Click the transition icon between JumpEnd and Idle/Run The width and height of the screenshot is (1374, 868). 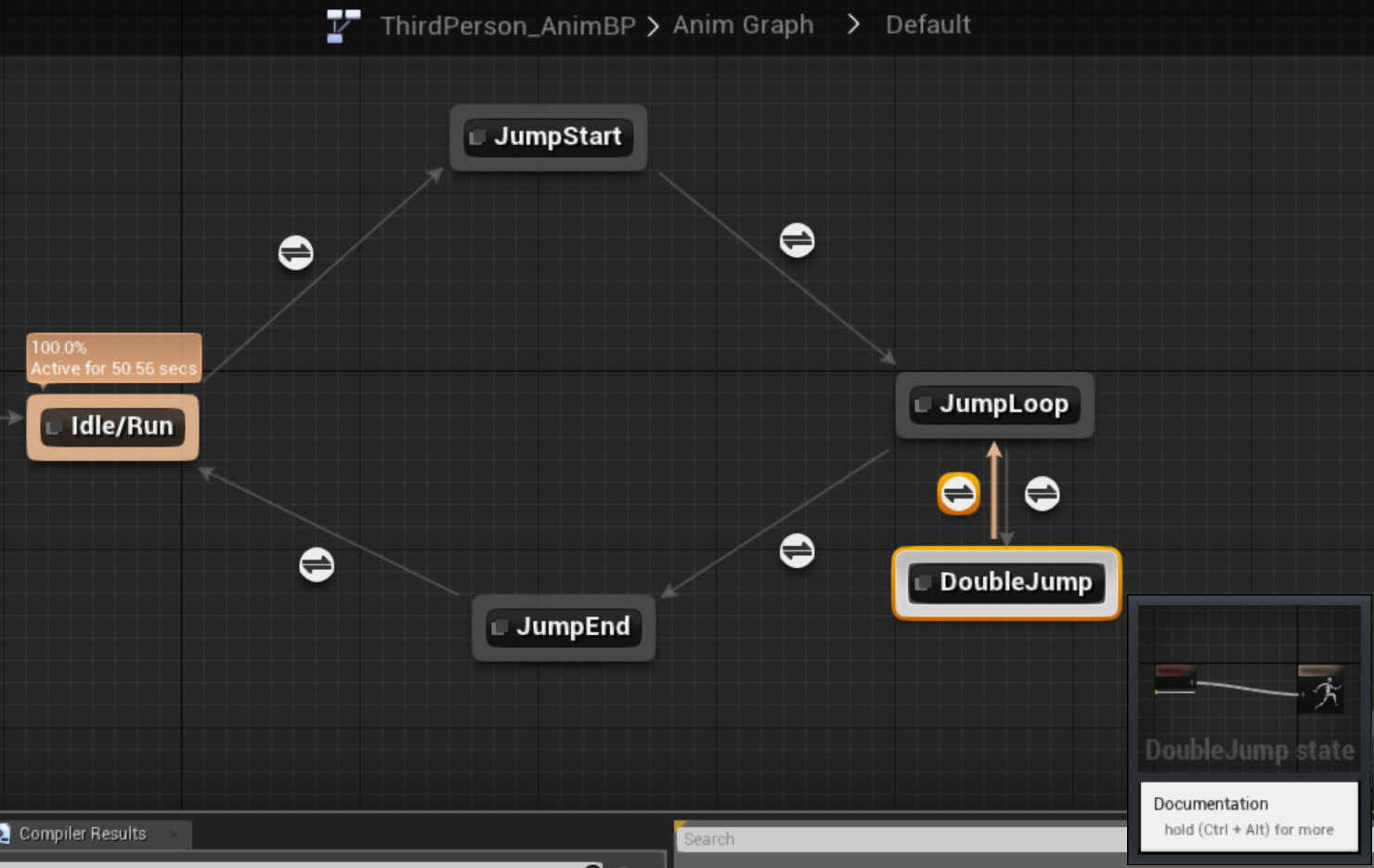(317, 564)
